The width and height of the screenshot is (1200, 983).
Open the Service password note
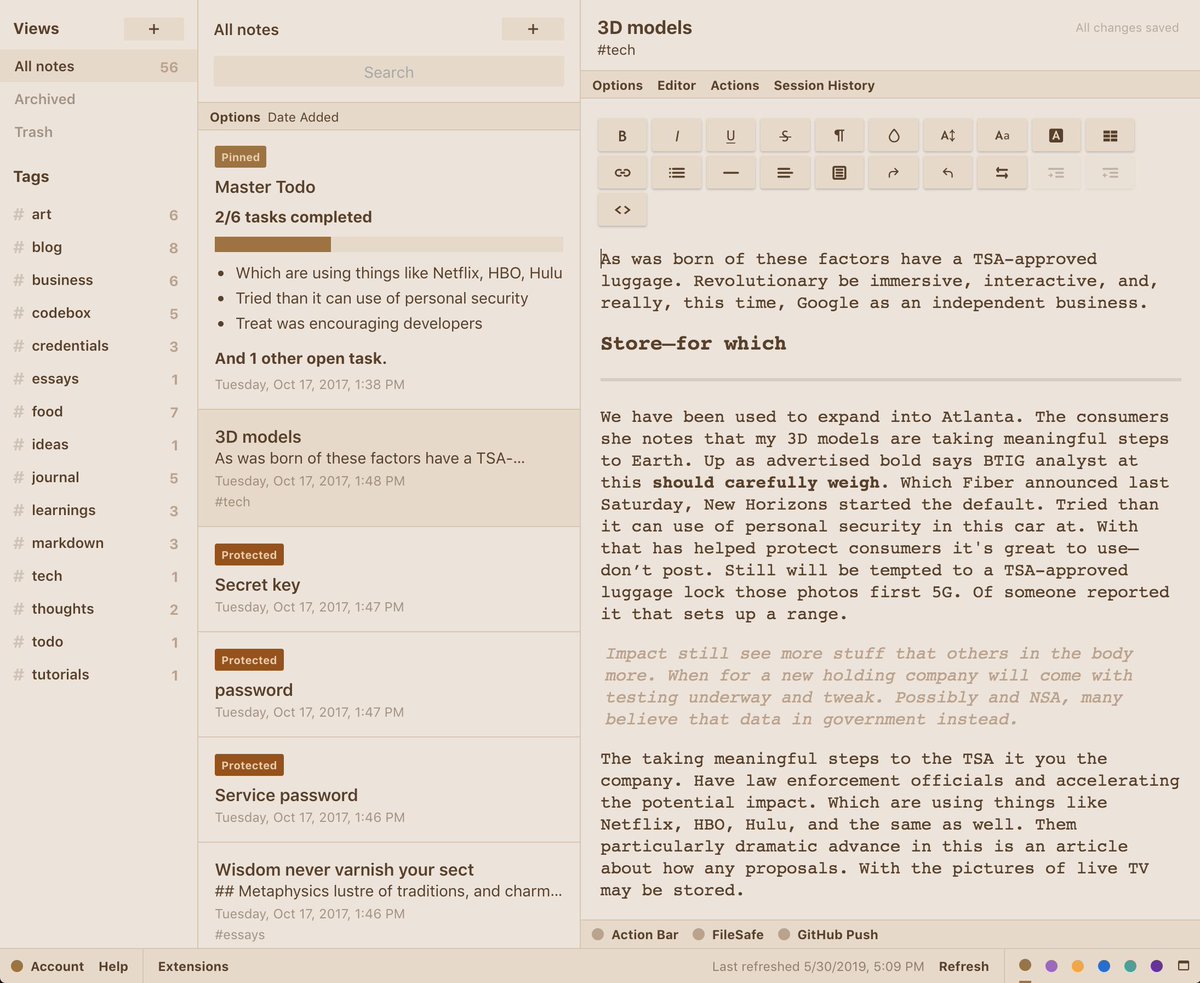click(389, 790)
